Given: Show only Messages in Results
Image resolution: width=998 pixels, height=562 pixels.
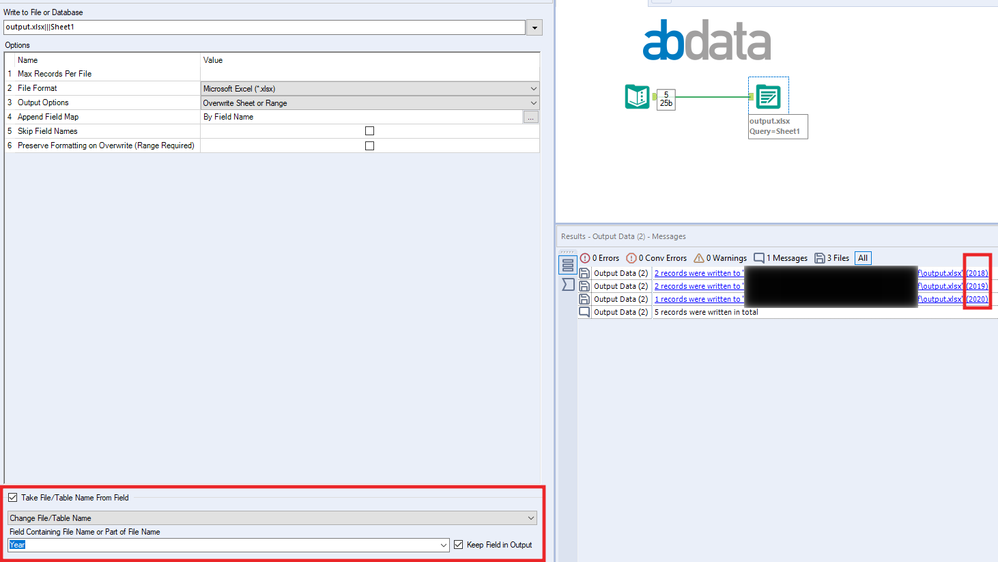Looking at the screenshot, I should coord(780,258).
